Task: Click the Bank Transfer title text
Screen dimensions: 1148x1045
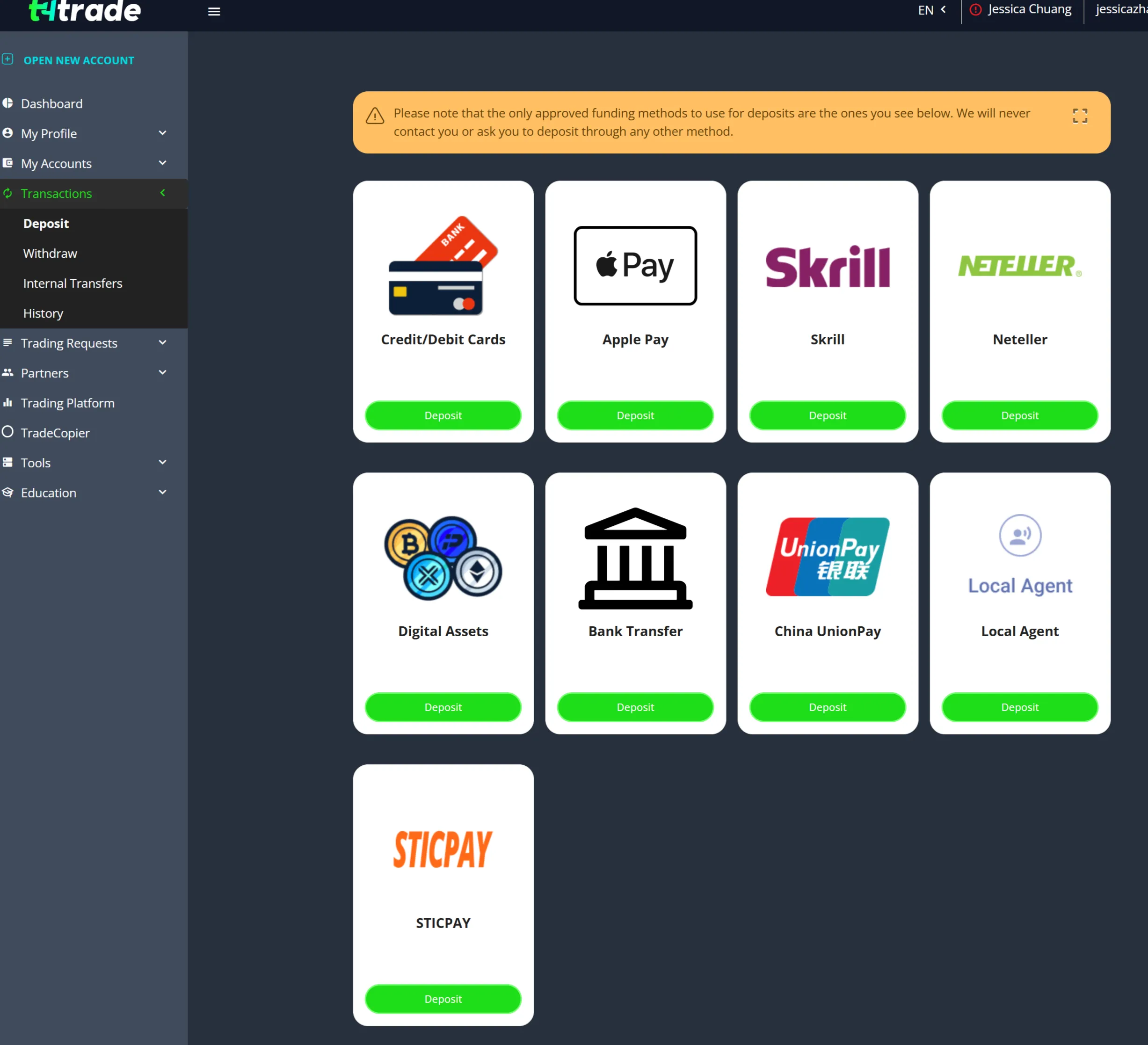Action: pyautogui.click(x=635, y=631)
